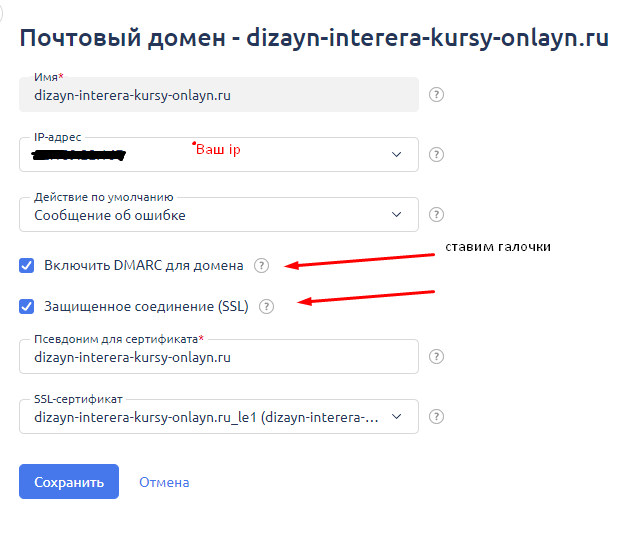Show help for Защищенное соединение (SSL)
Viewport: 631px width, 533px height.
pos(266,307)
